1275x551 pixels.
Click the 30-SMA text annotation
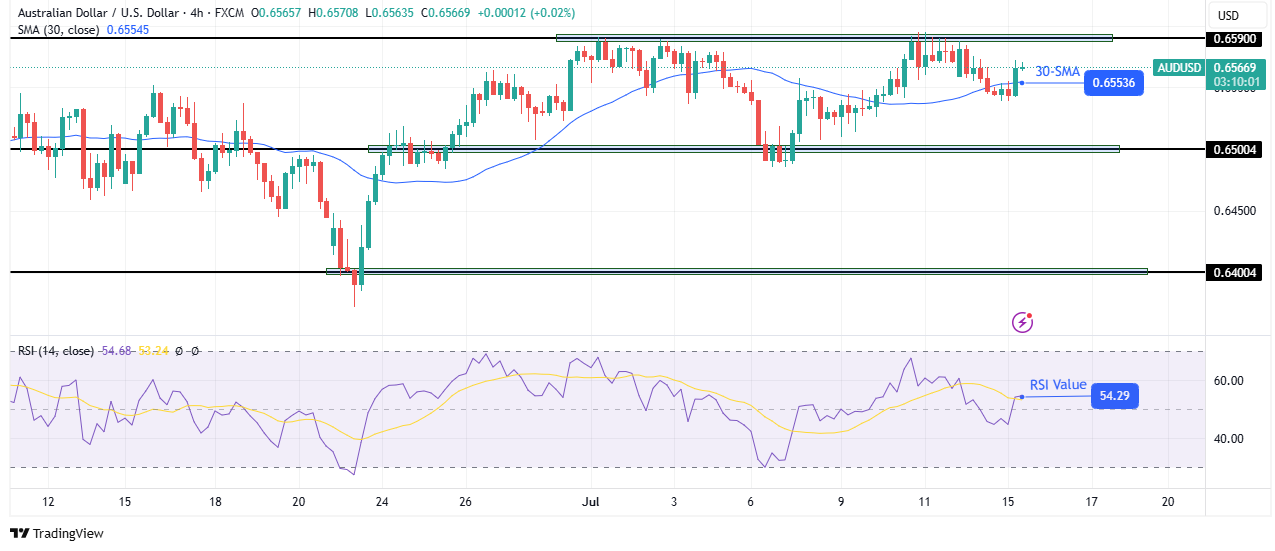pos(1057,71)
